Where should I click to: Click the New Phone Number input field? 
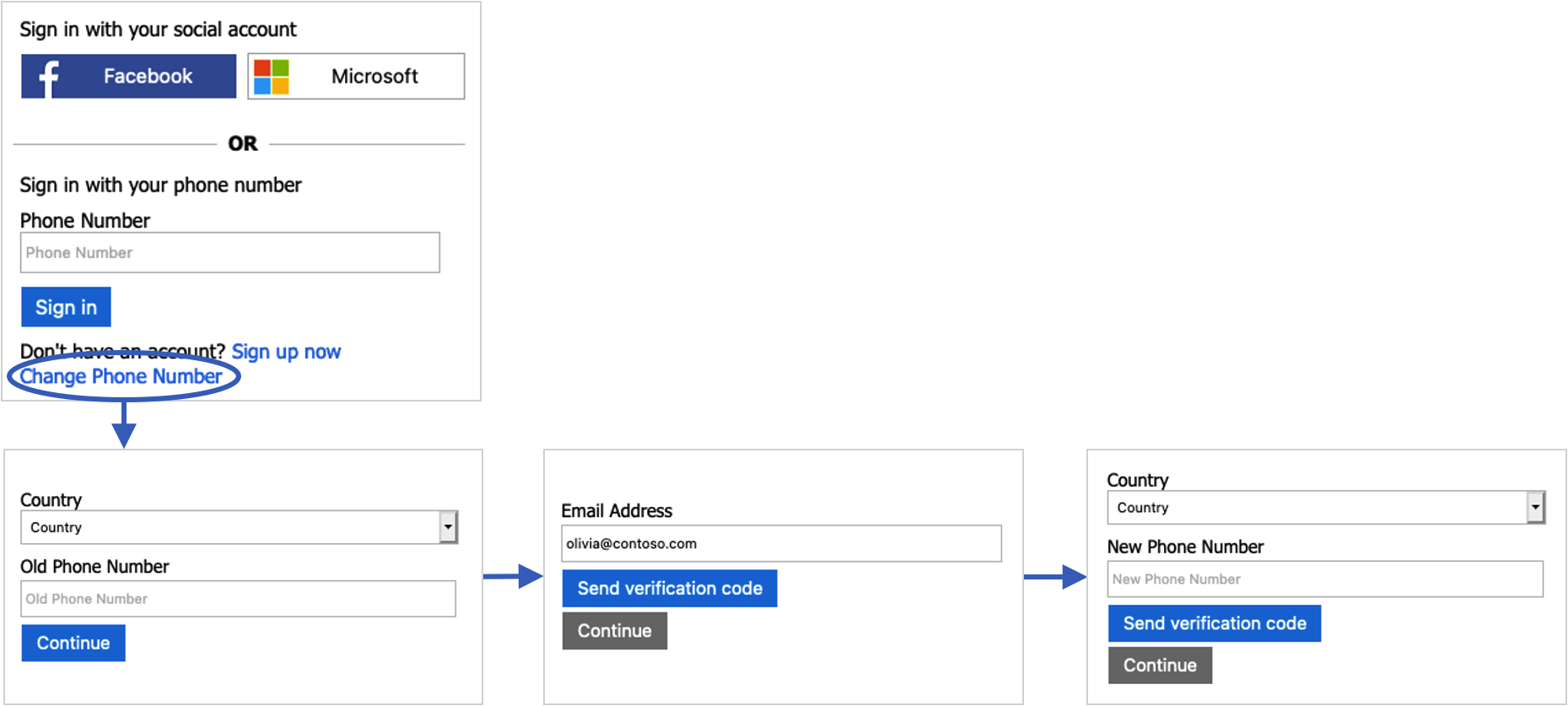click(1325, 579)
